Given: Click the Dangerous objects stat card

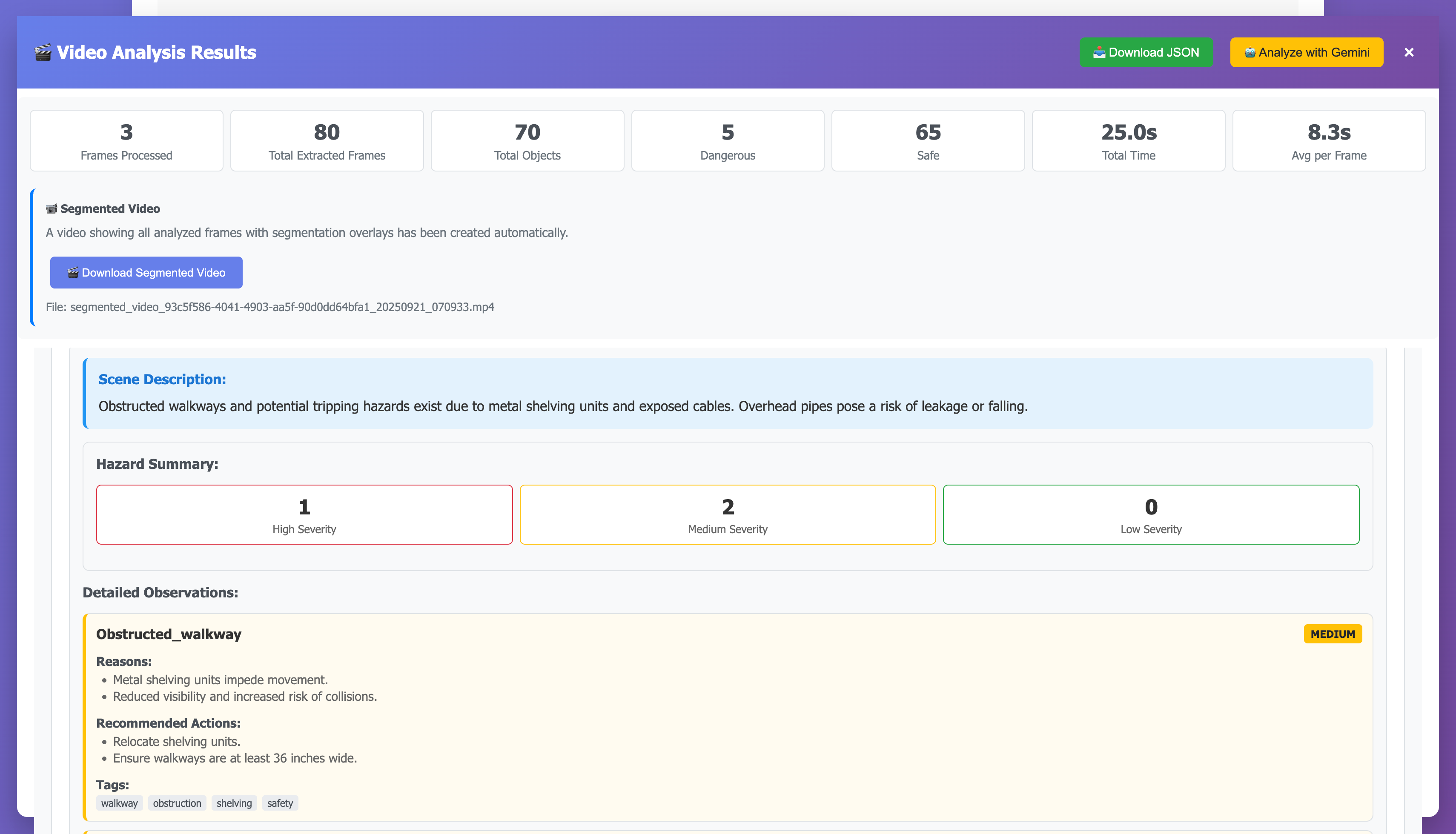Looking at the screenshot, I should 727,141.
